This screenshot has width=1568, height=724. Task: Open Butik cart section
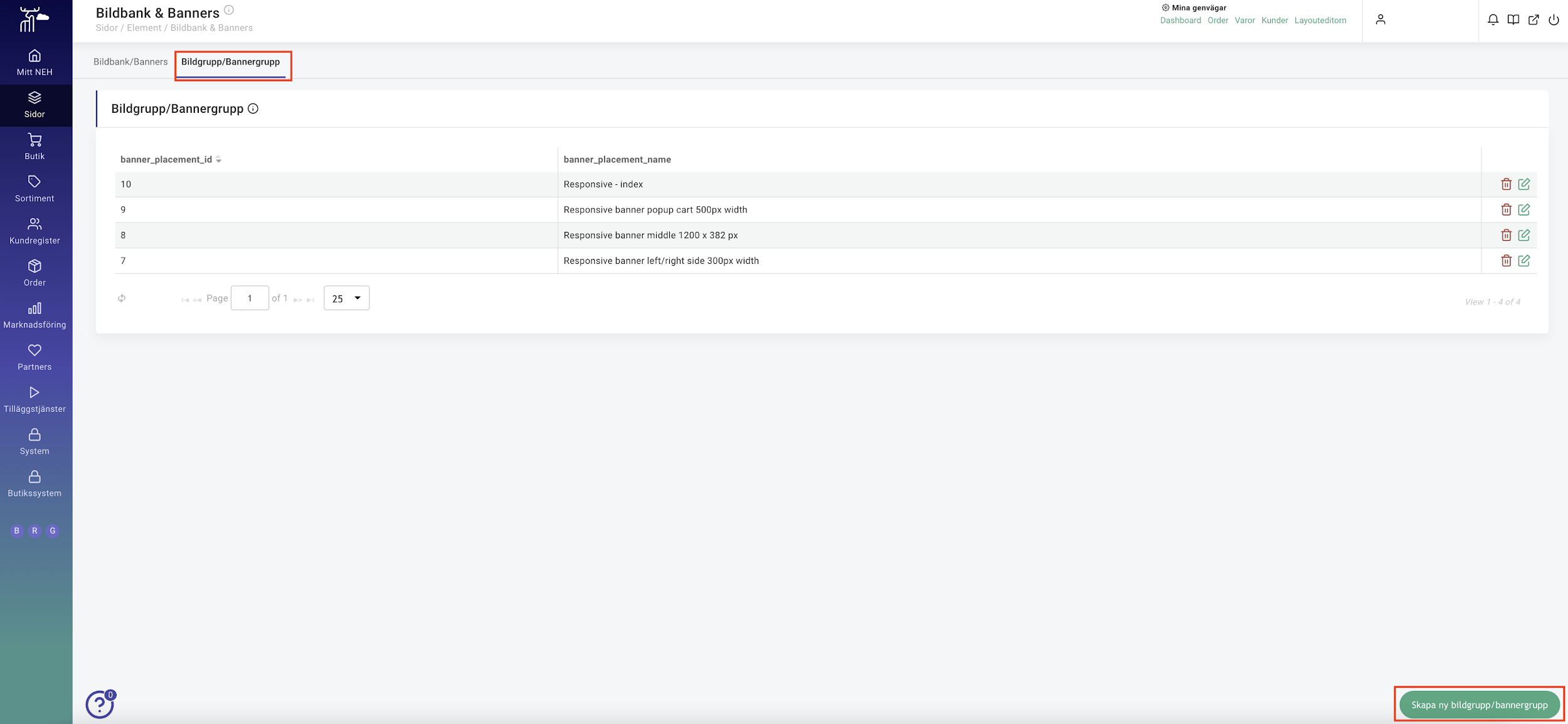[x=35, y=147]
